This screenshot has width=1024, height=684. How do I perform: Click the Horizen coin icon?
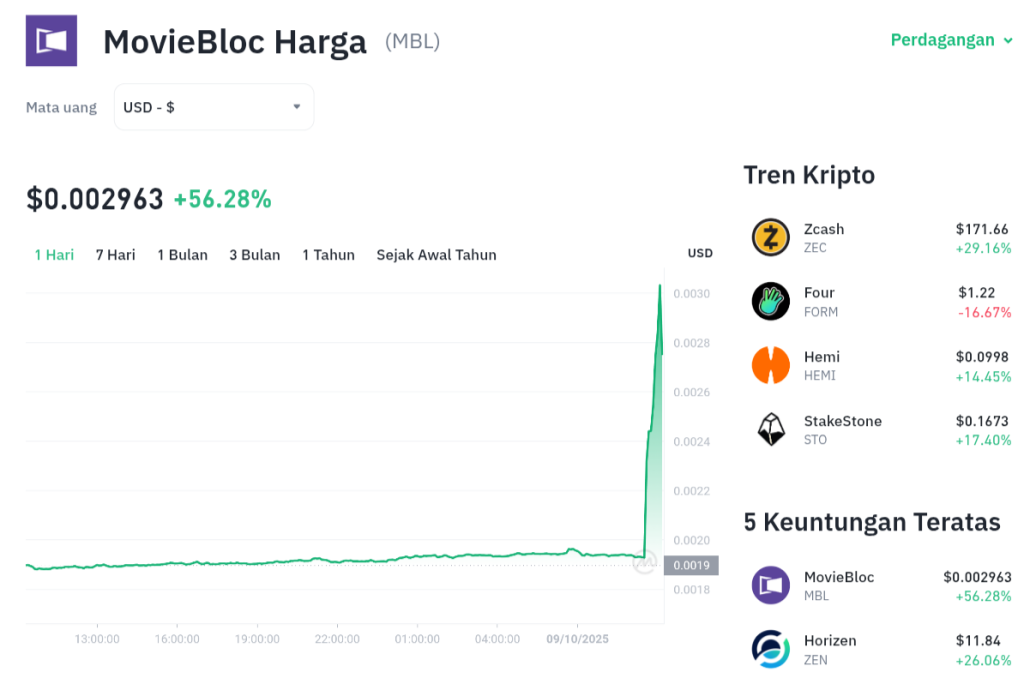771,649
